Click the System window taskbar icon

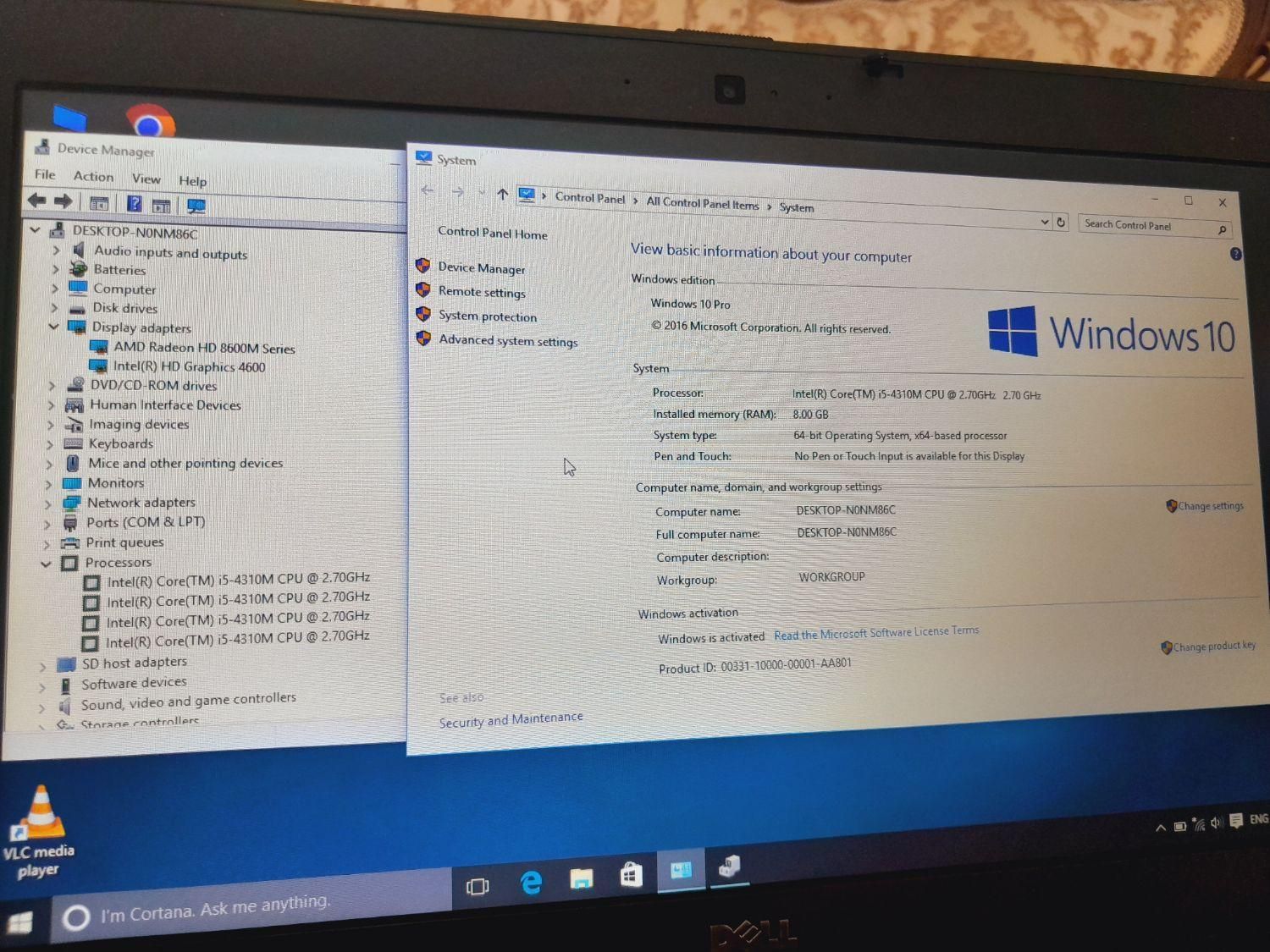(x=681, y=871)
